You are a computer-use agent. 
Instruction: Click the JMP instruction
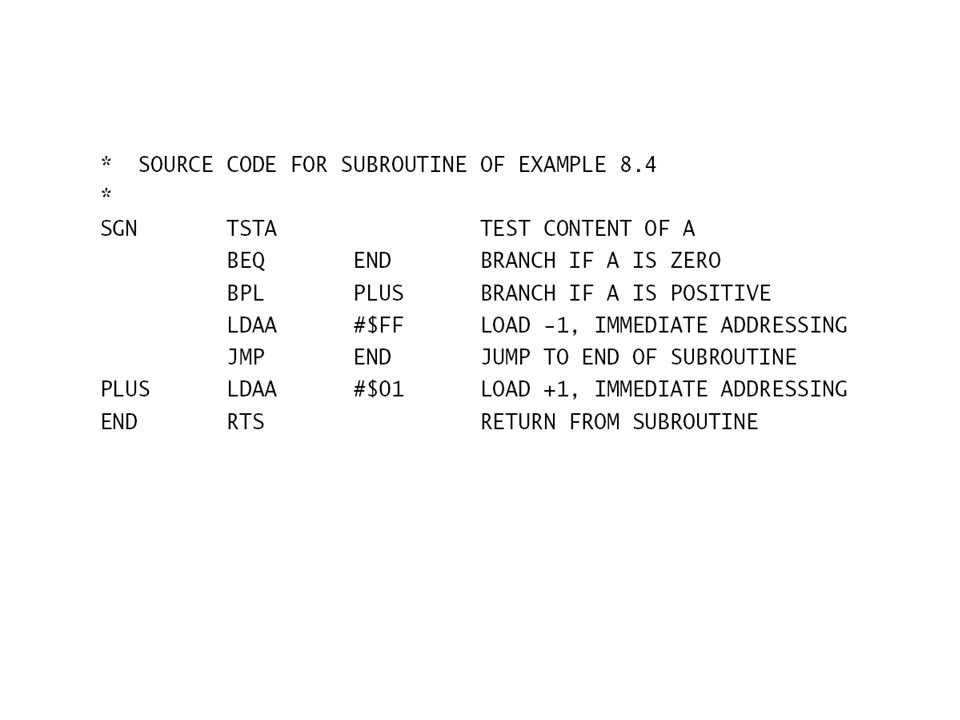[x=246, y=358]
